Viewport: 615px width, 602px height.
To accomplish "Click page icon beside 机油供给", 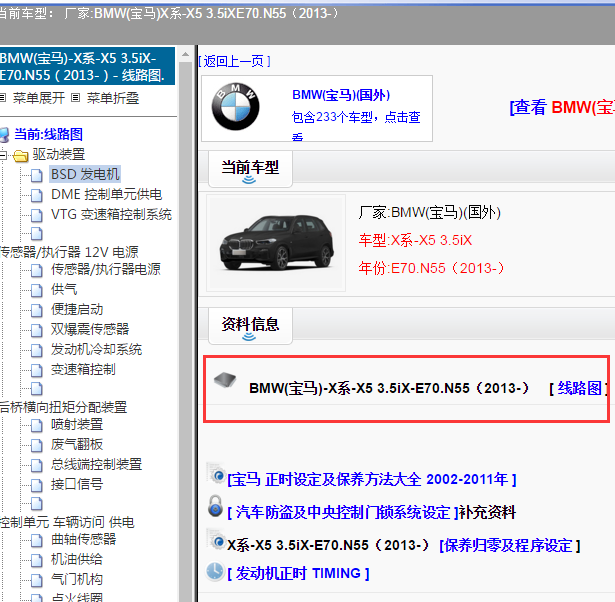I will click(x=36, y=560).
